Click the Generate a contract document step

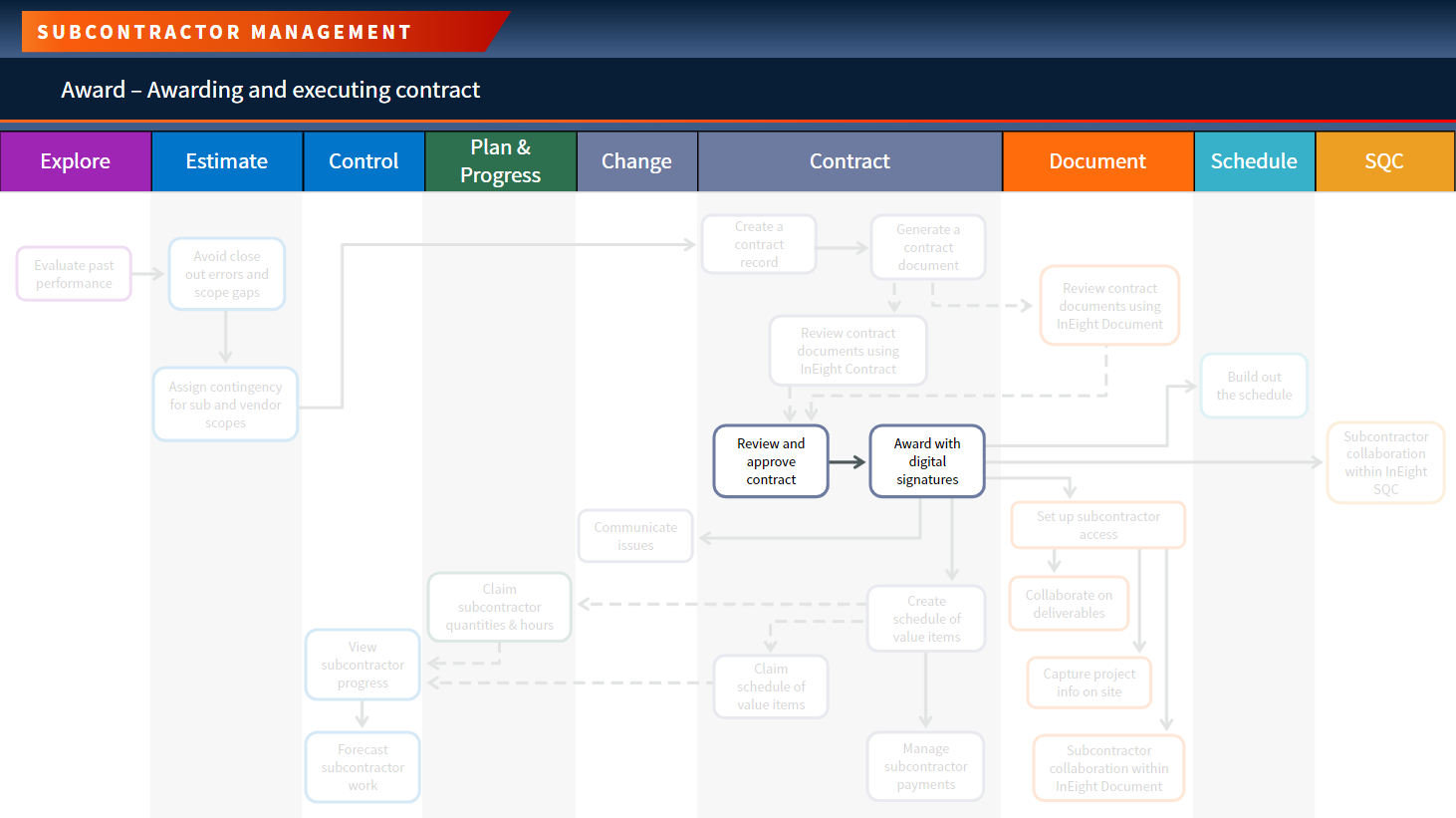(x=928, y=247)
